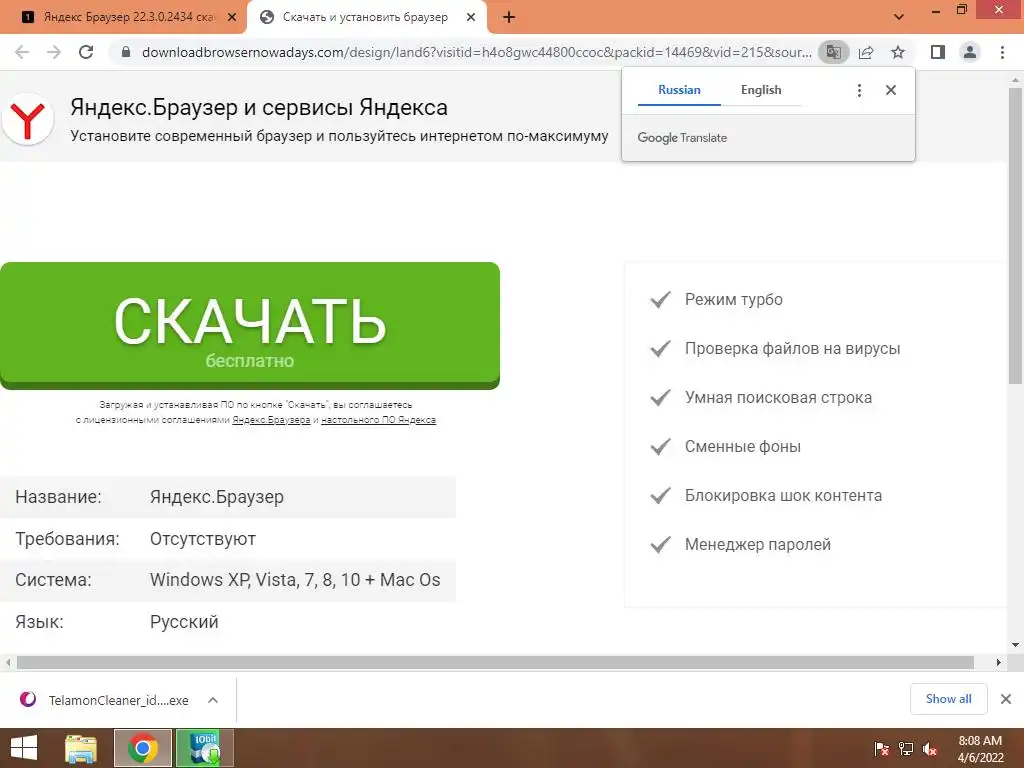Select the Russian tab in translate popup

679,90
